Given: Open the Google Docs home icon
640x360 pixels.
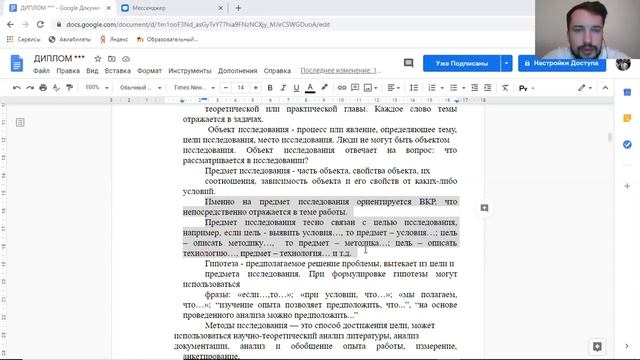Looking at the screenshot, I should pyautogui.click(x=17, y=64).
